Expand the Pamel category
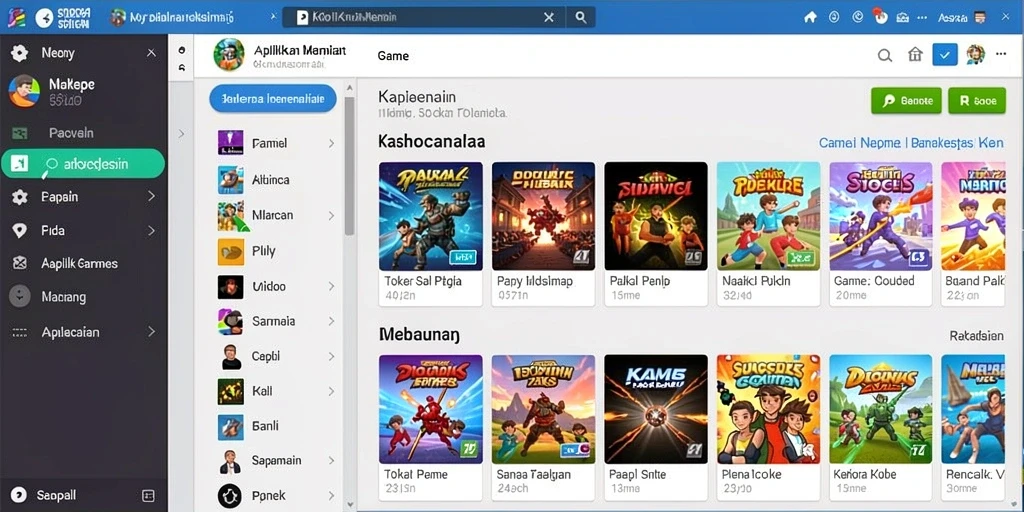 331,143
